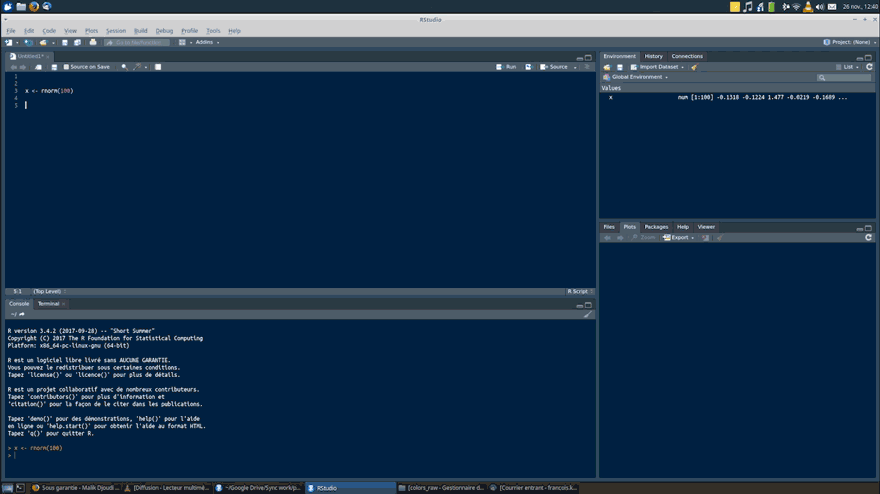Open the R Script file type selector
Viewport: 880px width, 494px height.
pos(580,291)
